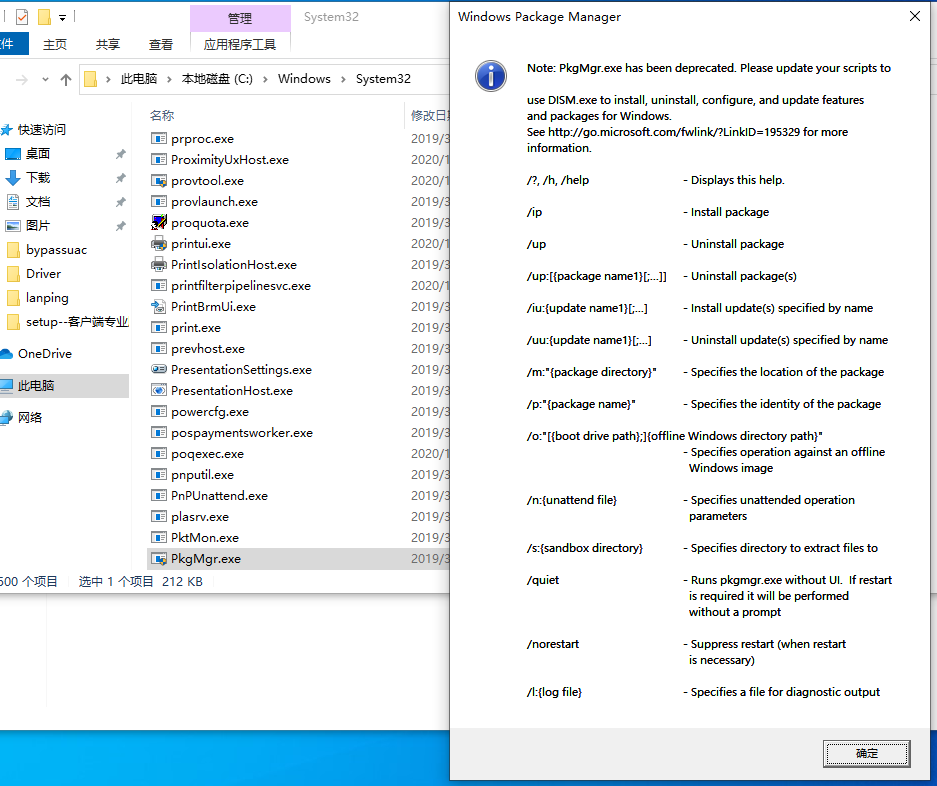Image resolution: width=937 pixels, height=786 pixels.
Task: Select lanping folder in navigation pane
Action: point(47,298)
